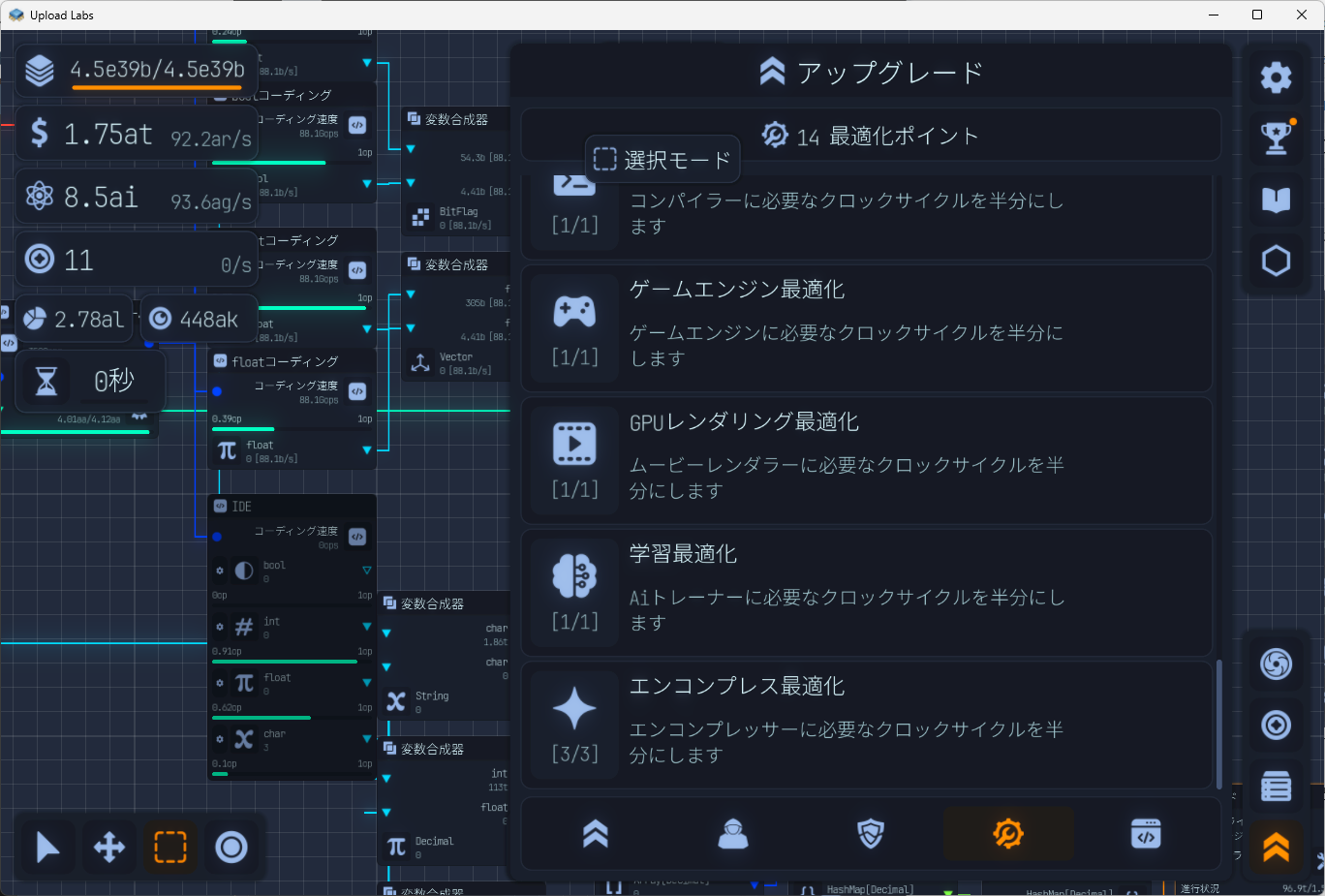Open the list panel icon in right sidebar
1325x896 pixels.
coord(1276,787)
